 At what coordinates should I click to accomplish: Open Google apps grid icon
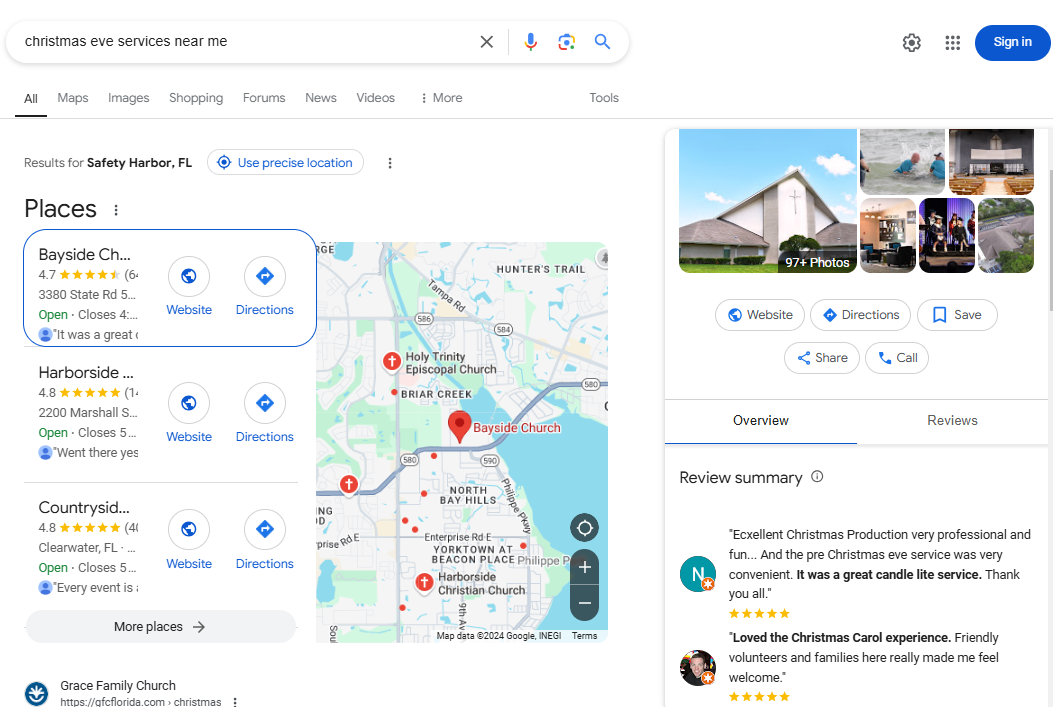tap(952, 43)
